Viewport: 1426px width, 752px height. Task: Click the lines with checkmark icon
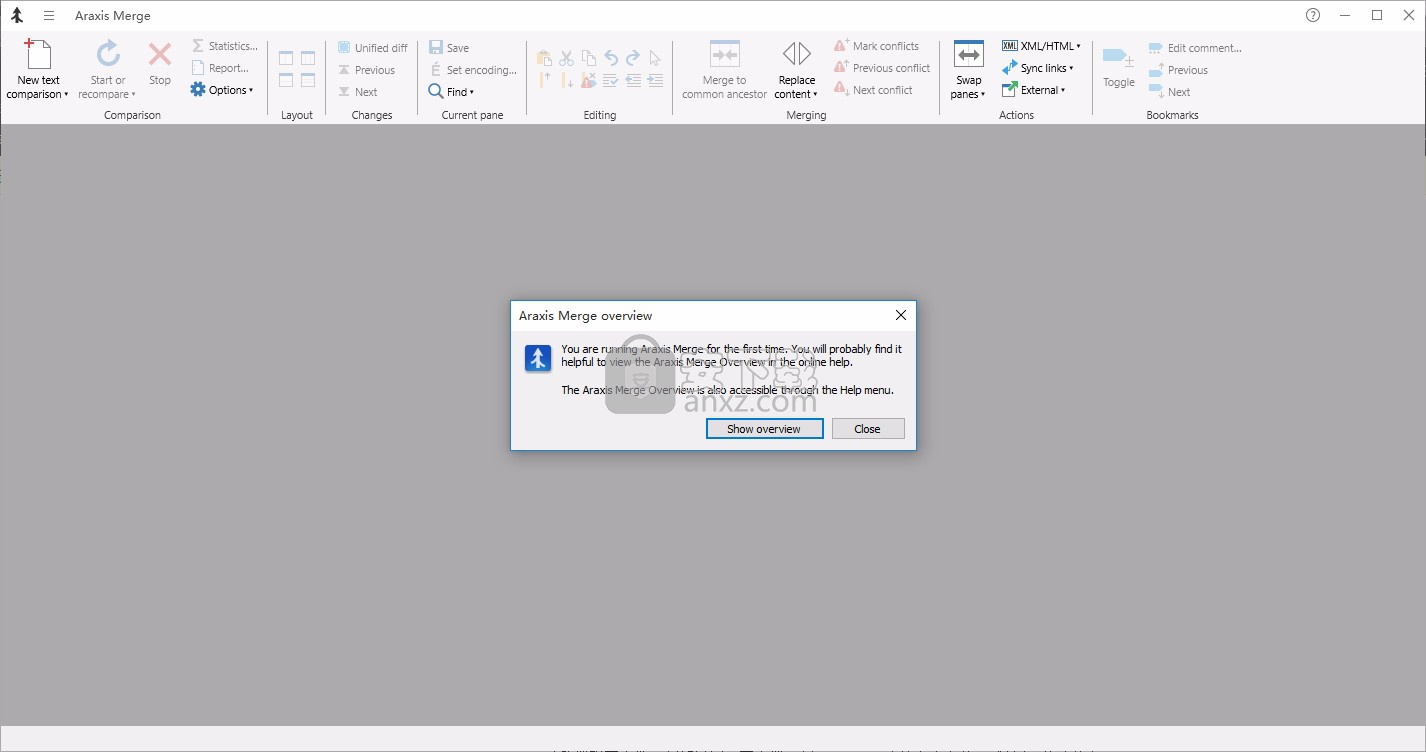point(611,80)
